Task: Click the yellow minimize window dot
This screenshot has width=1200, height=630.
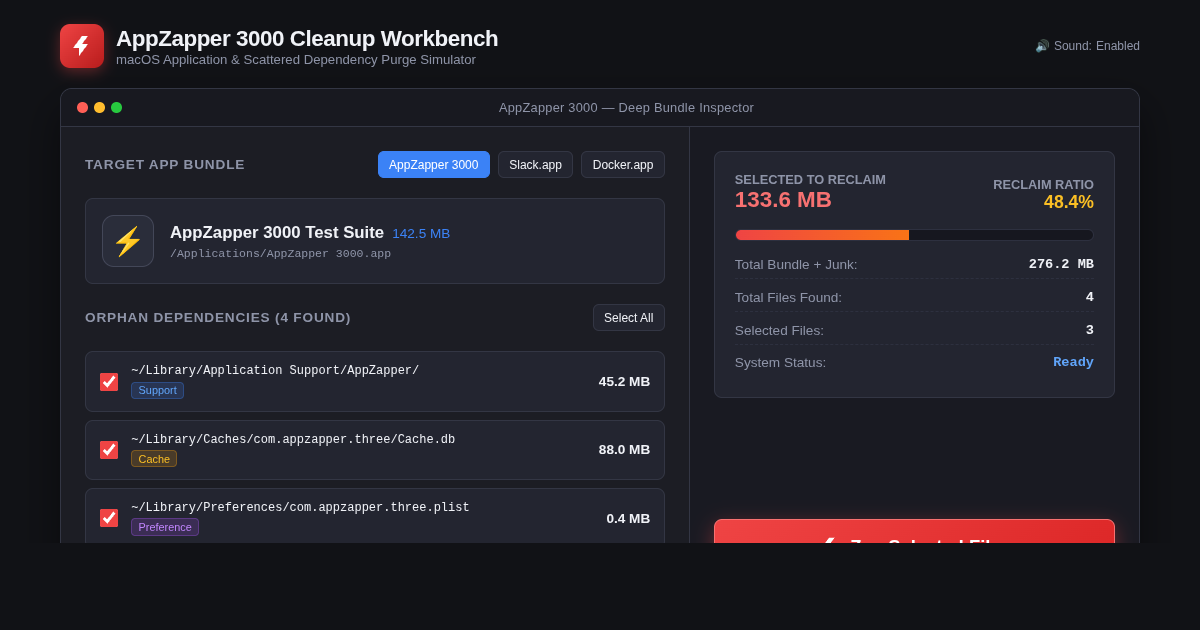Action: 99,107
